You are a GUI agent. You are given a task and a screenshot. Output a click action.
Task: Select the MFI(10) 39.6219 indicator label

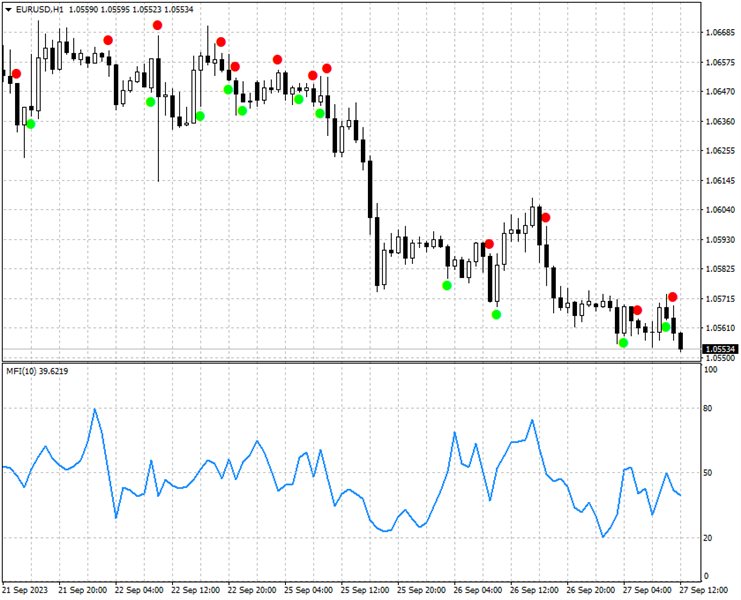click(x=37, y=372)
